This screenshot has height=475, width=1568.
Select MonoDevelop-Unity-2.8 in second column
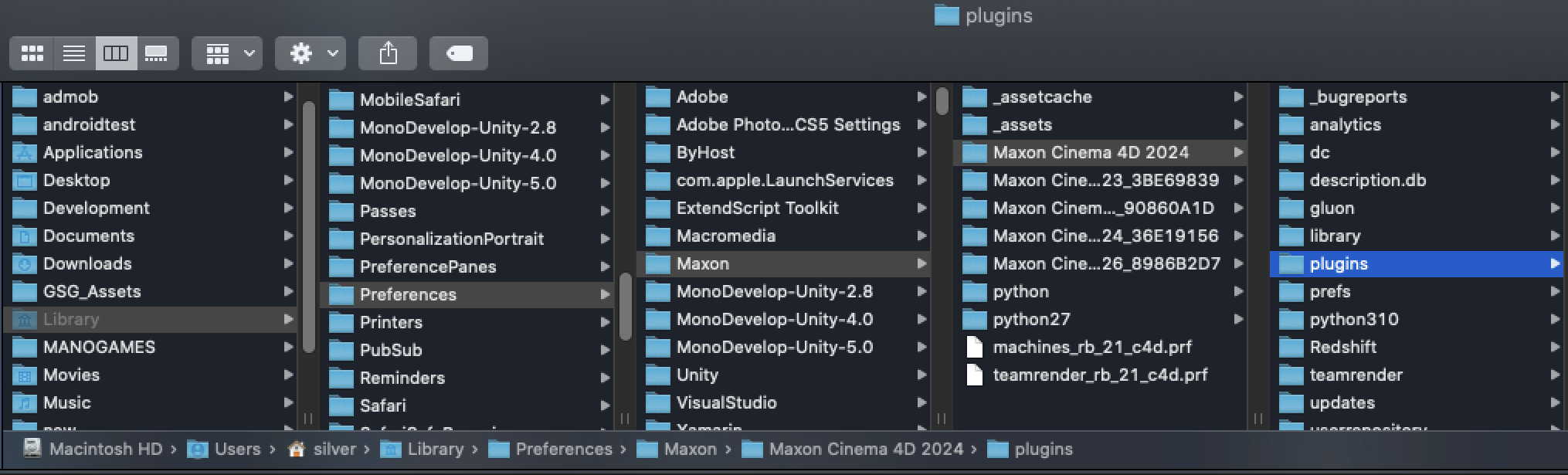(467, 128)
